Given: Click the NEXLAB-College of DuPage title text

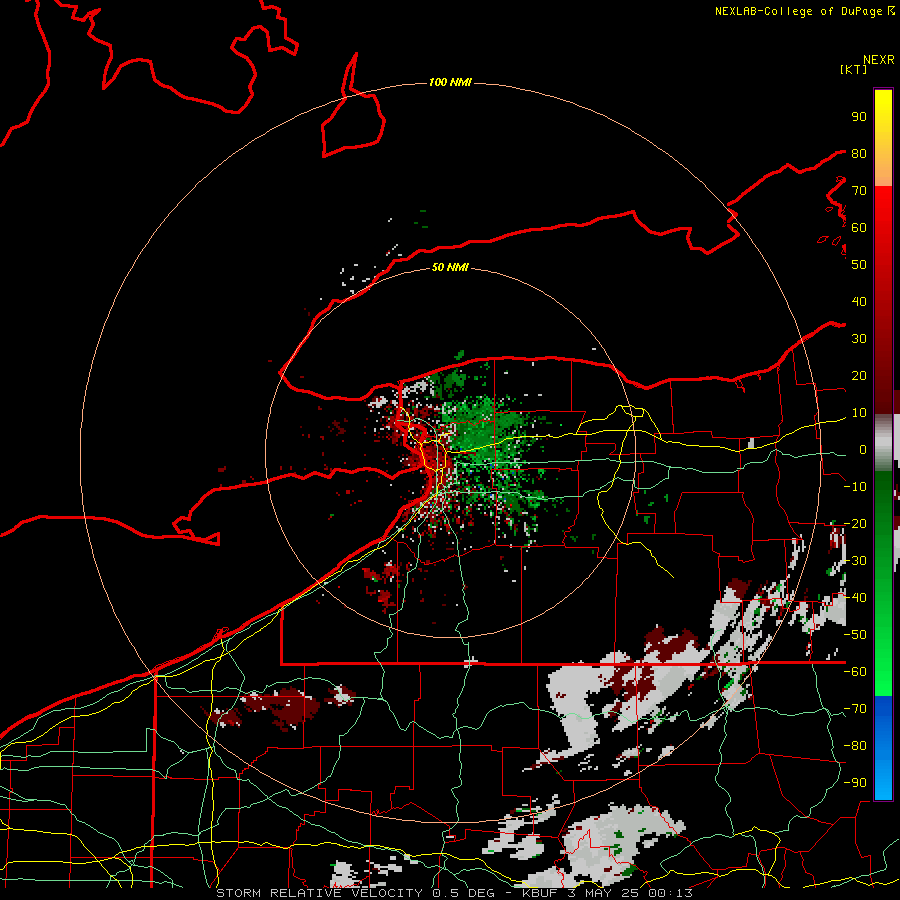Looking at the screenshot, I should click(798, 11).
